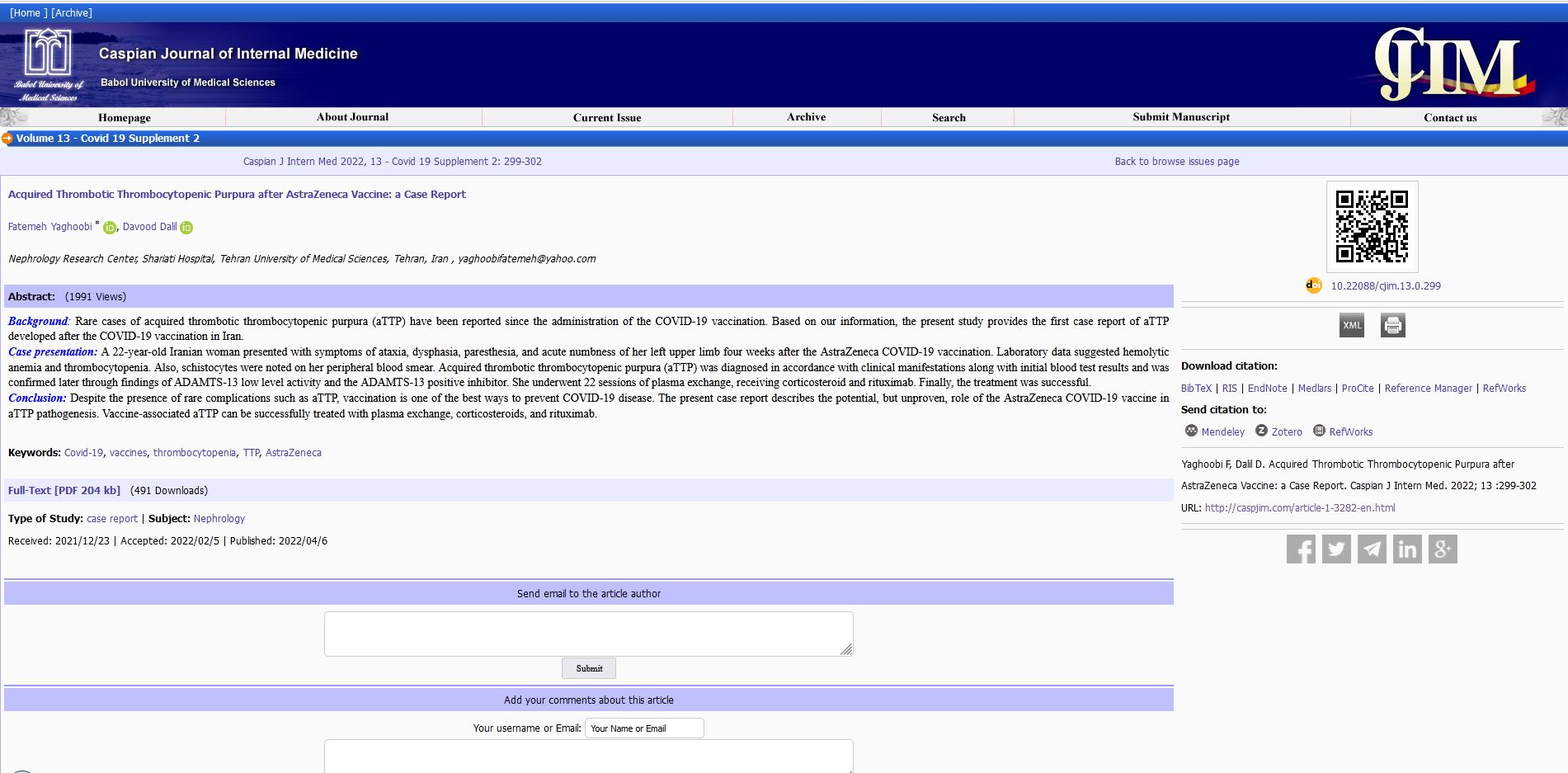Send citation to Mendeley
This screenshot has width=1568, height=773.
tap(1222, 432)
